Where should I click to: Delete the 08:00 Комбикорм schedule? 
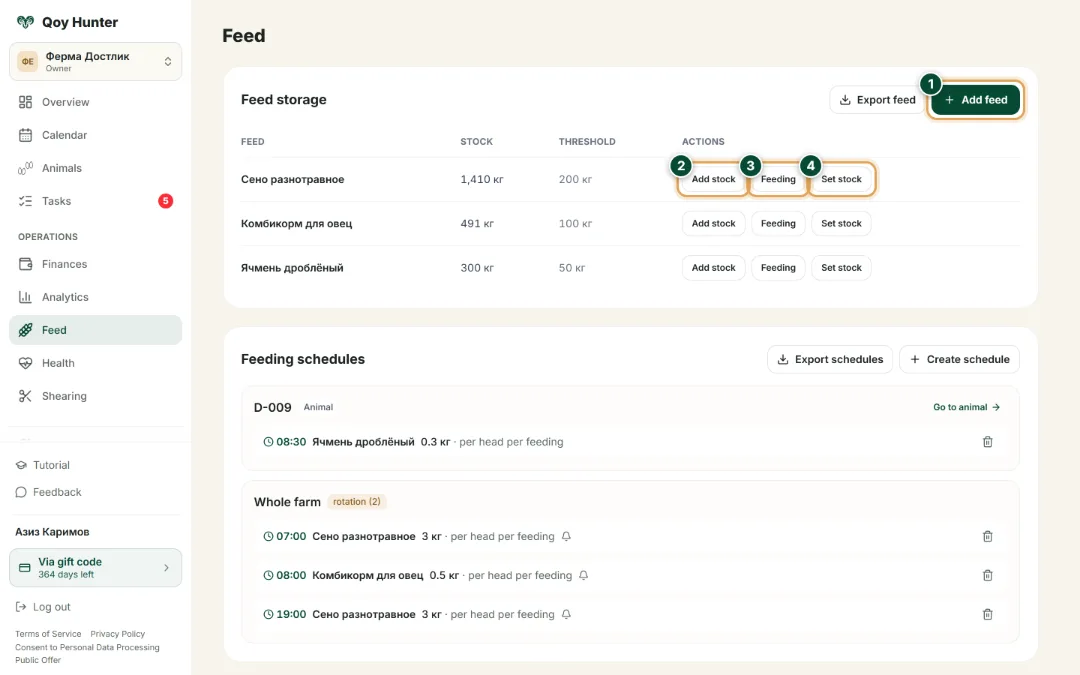(987, 575)
